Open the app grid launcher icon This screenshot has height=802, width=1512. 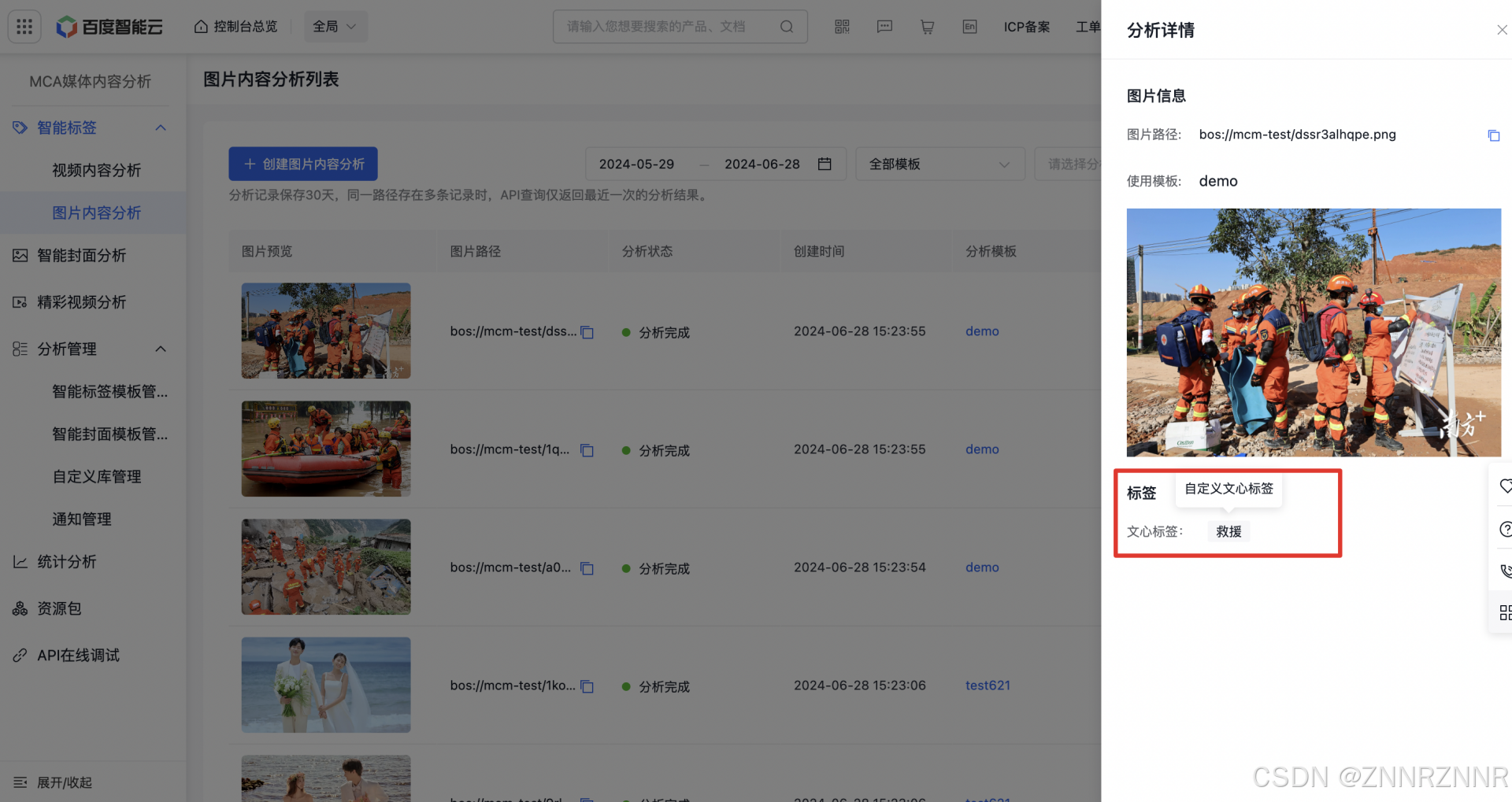coord(24,27)
